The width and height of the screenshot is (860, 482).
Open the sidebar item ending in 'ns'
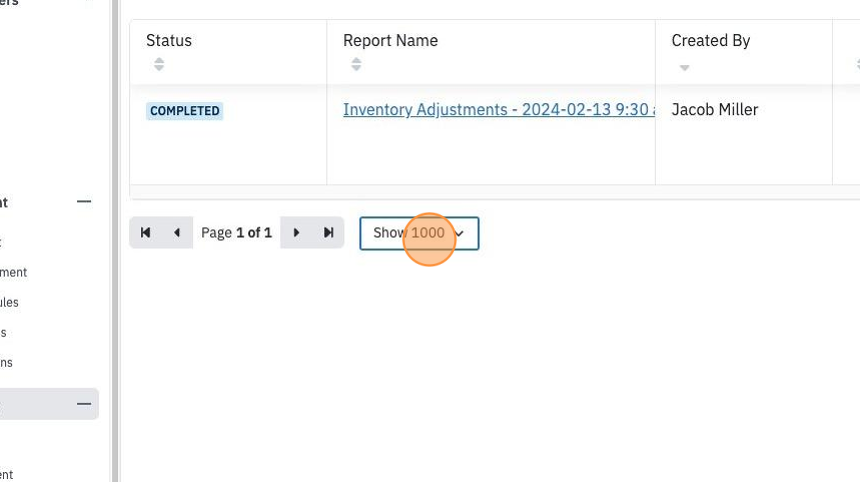point(6,363)
